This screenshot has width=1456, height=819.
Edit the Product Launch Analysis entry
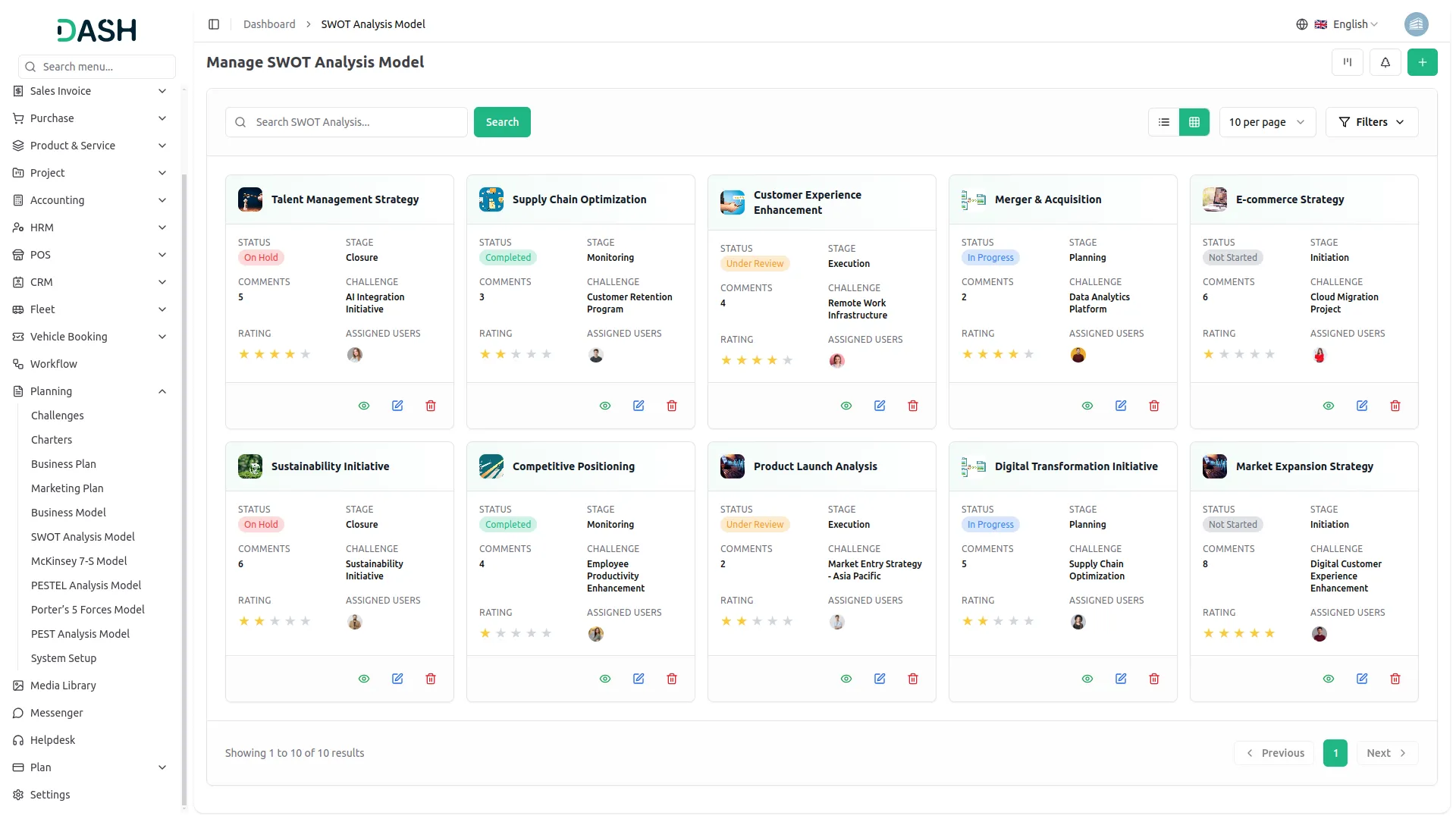[x=880, y=679]
